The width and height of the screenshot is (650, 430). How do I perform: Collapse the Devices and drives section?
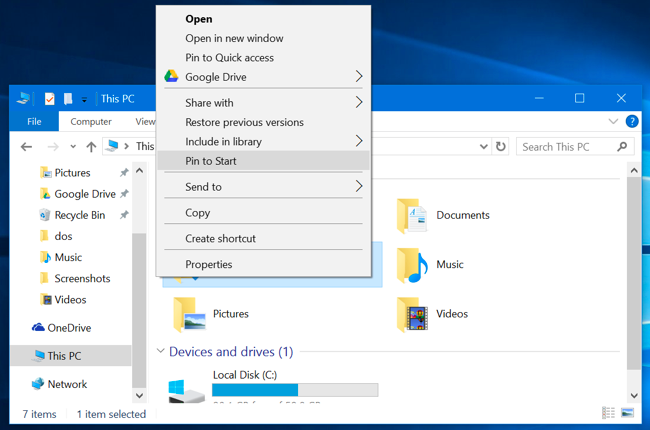(x=160, y=351)
